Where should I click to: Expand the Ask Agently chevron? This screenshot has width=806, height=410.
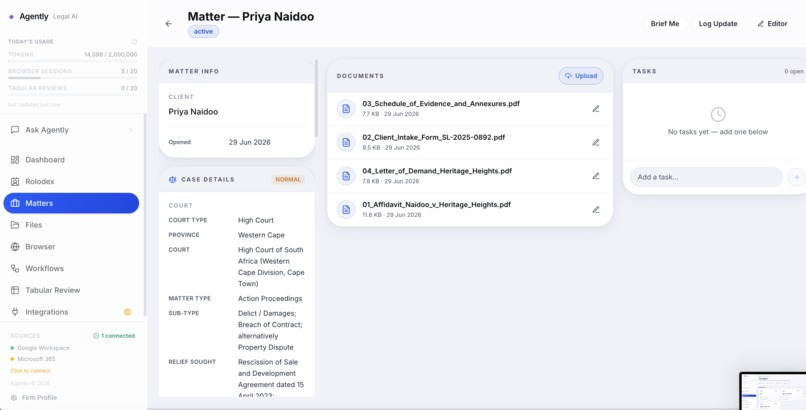(x=131, y=130)
